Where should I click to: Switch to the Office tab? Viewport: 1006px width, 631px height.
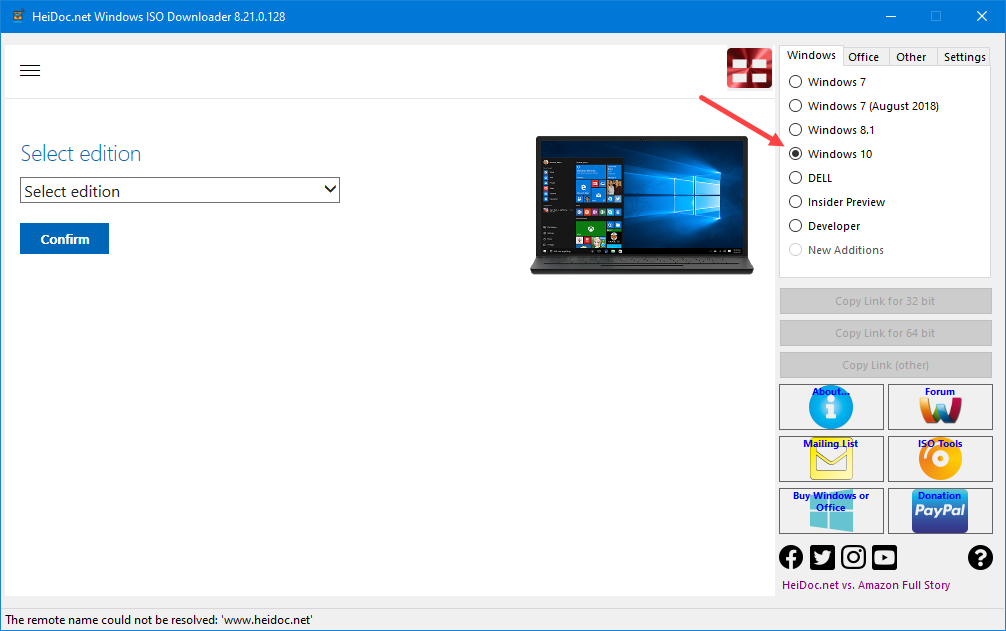[x=863, y=56]
